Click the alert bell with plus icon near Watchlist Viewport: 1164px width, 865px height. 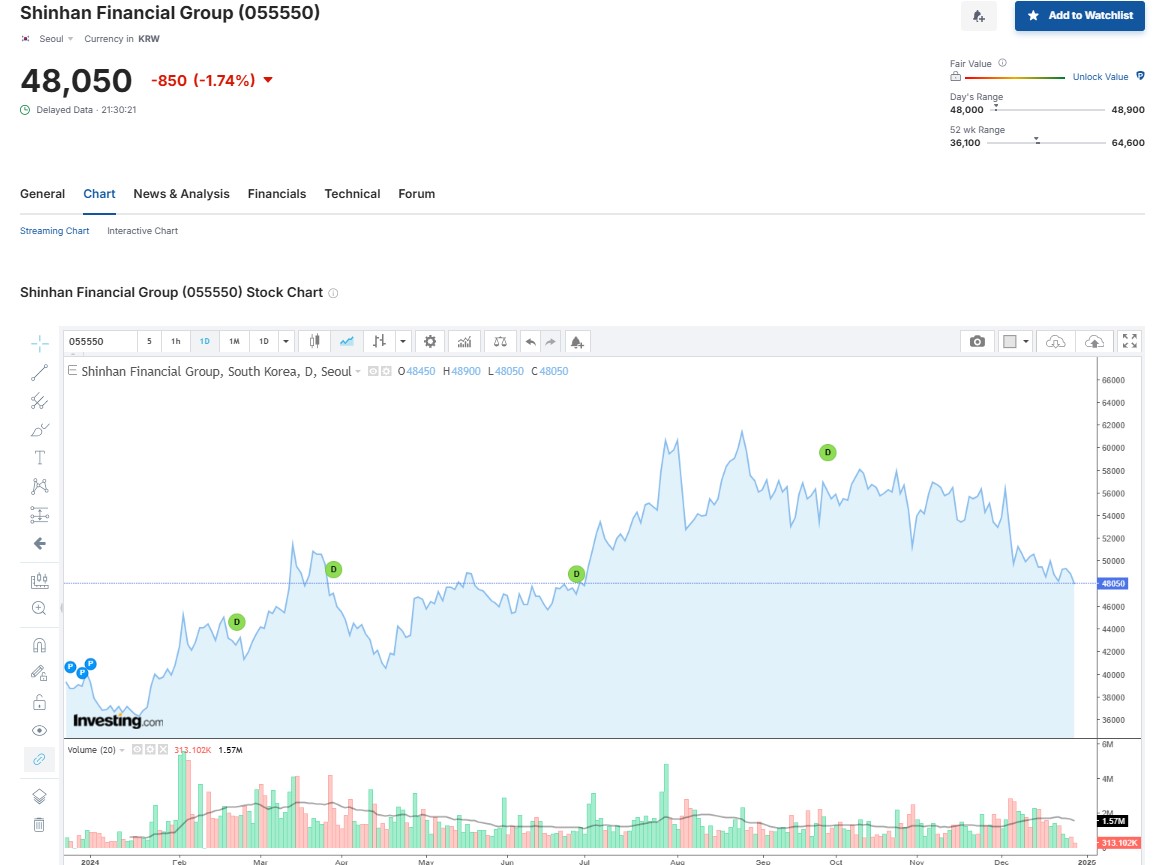(x=978, y=16)
